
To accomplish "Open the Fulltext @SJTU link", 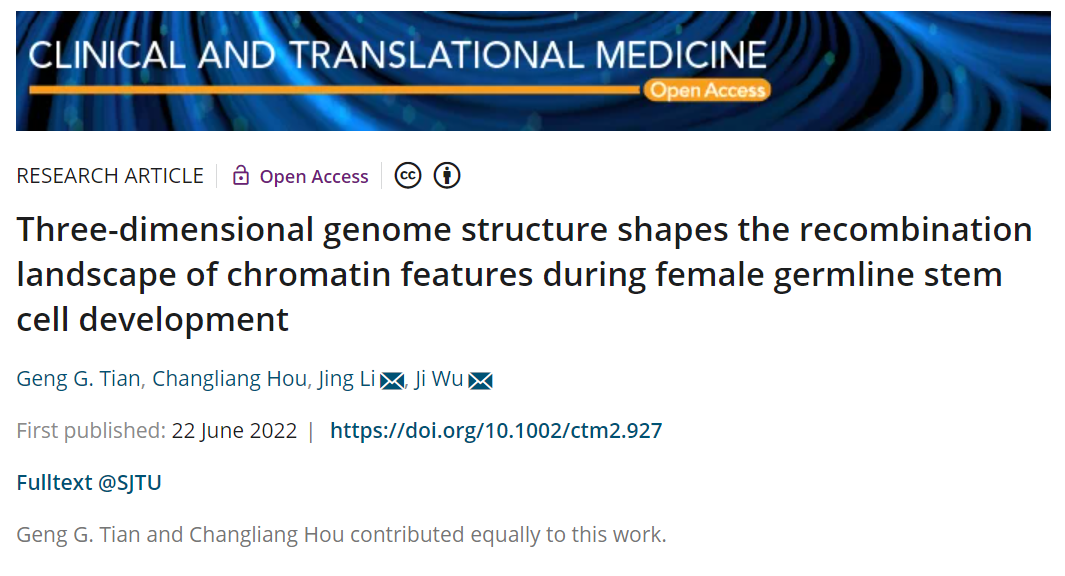I will pos(89,482).
